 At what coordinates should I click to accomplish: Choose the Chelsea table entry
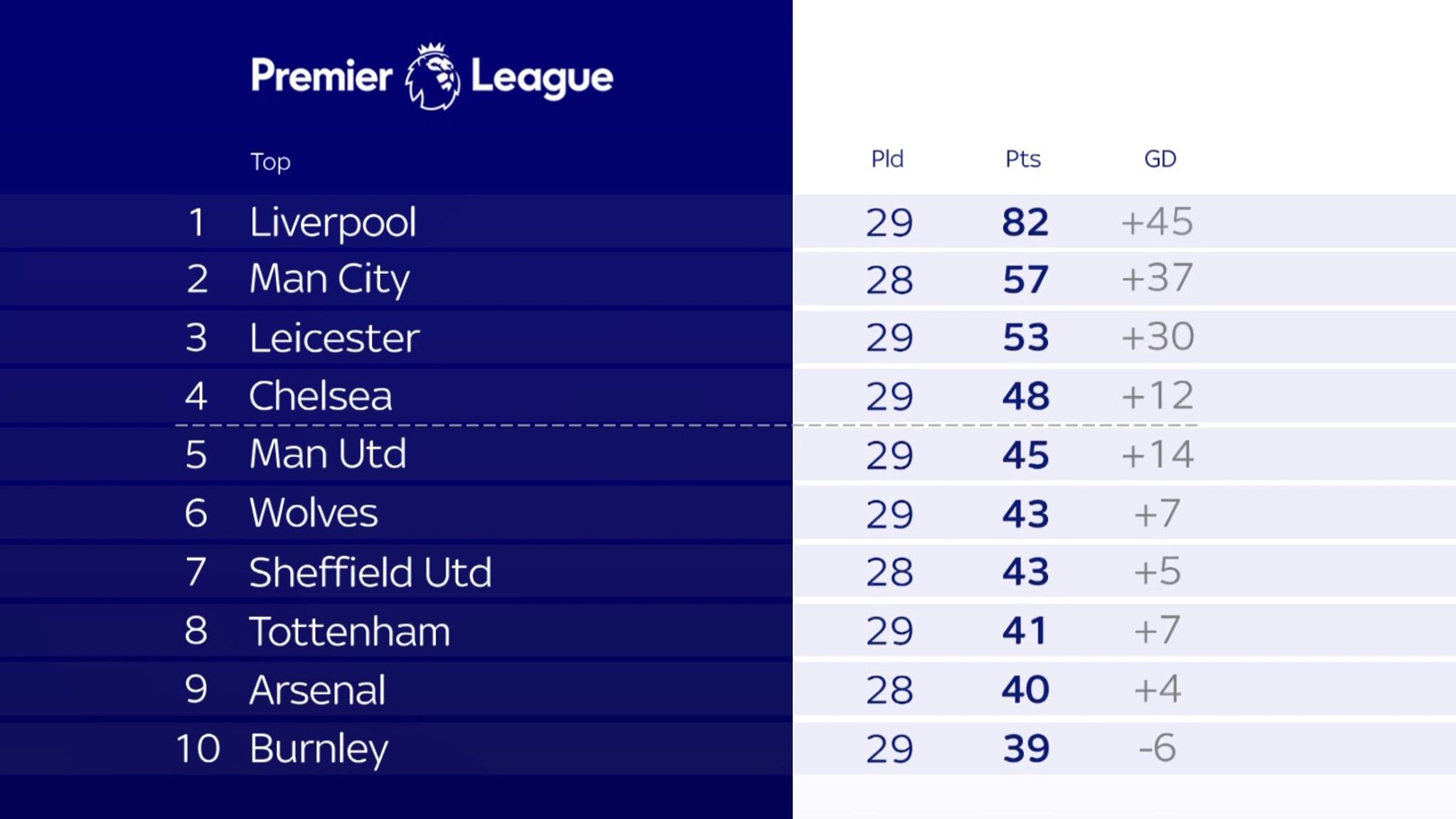point(728,396)
